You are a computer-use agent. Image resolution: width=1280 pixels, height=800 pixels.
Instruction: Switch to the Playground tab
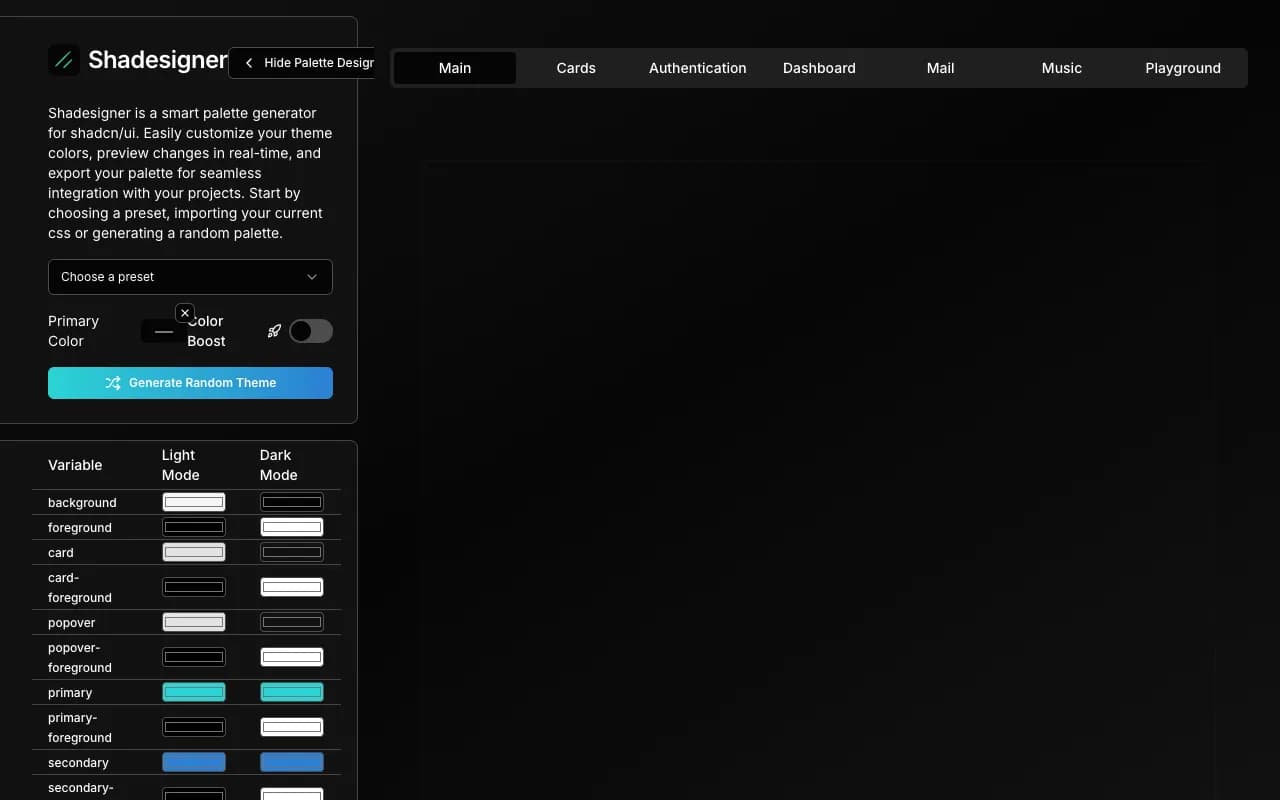click(x=1183, y=68)
